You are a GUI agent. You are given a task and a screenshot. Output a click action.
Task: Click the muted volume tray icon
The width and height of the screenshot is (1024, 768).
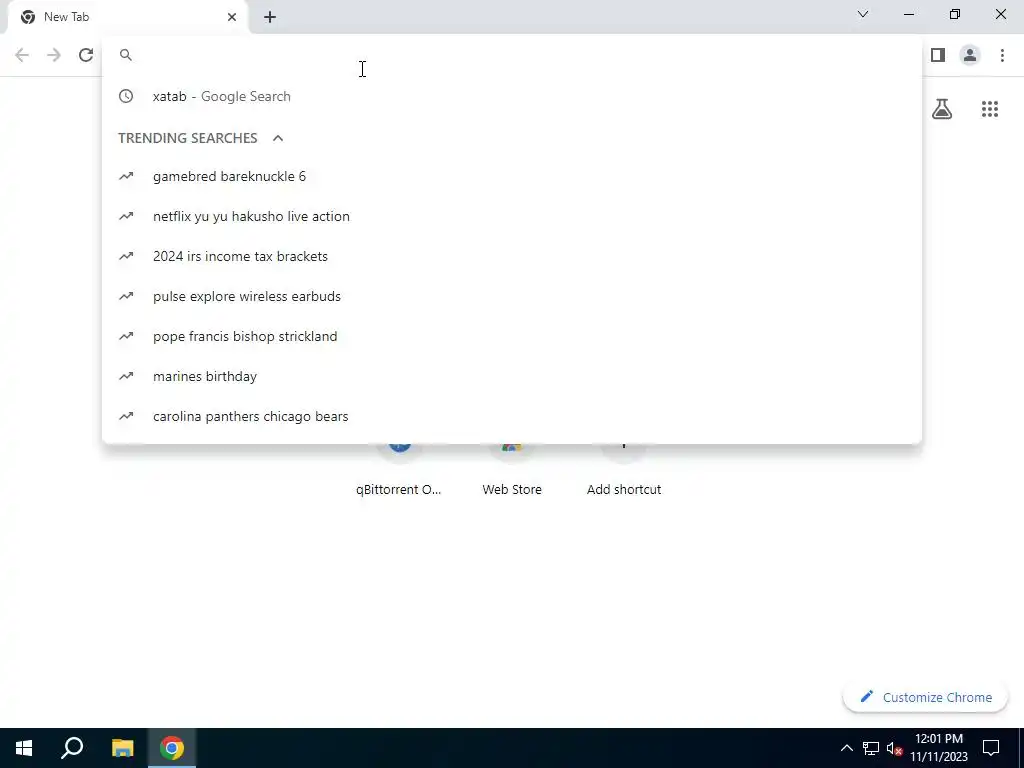(x=894, y=748)
